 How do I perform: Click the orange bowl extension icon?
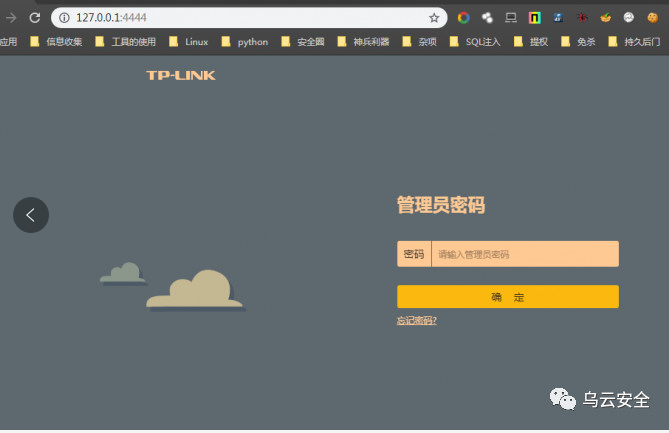(x=605, y=17)
